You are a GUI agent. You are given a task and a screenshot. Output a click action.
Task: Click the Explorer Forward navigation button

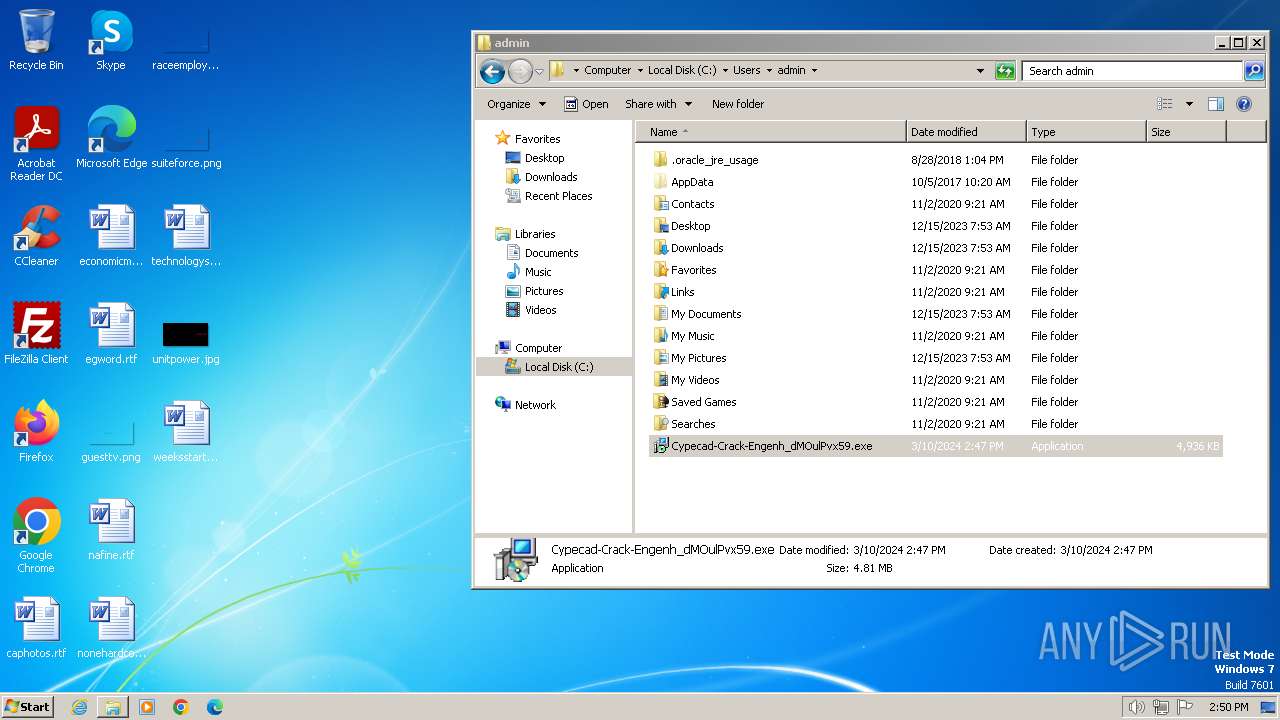(x=520, y=71)
